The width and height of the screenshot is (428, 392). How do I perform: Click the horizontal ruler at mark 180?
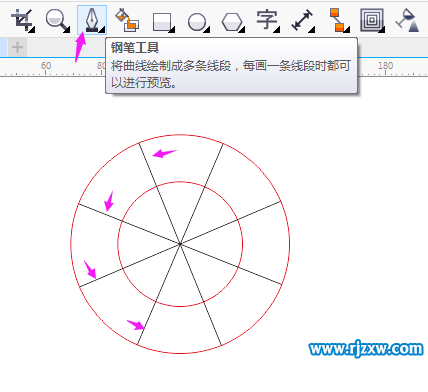pos(385,66)
